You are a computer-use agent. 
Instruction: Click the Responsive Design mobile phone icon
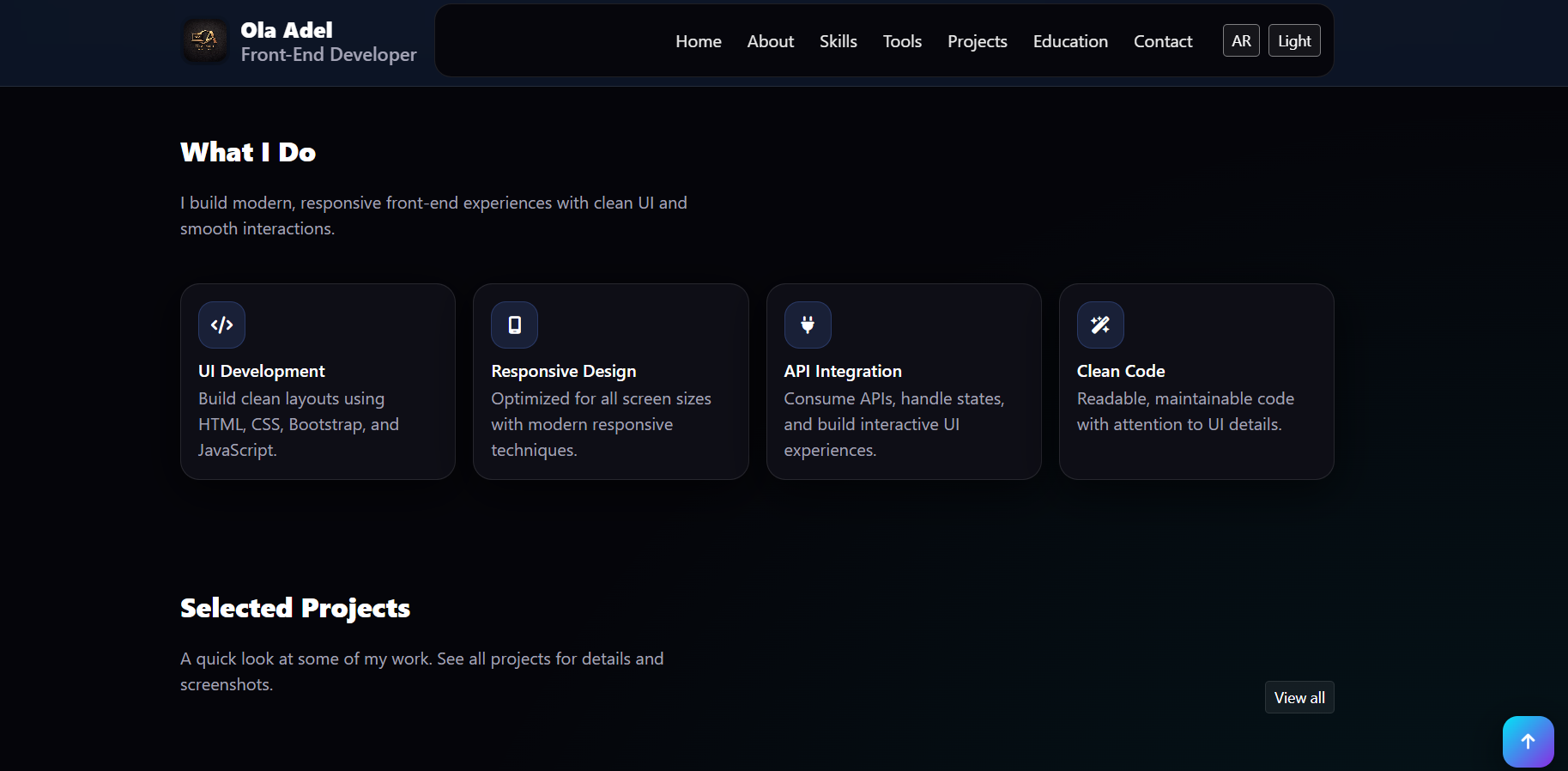tap(514, 325)
